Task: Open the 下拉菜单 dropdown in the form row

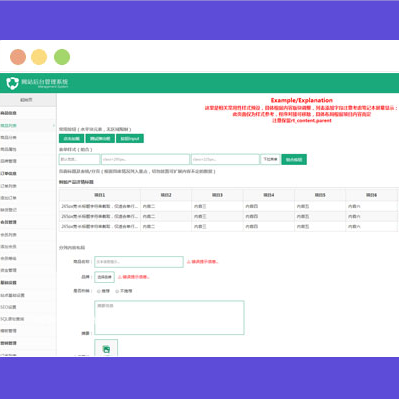Action: pyautogui.click(x=270, y=159)
